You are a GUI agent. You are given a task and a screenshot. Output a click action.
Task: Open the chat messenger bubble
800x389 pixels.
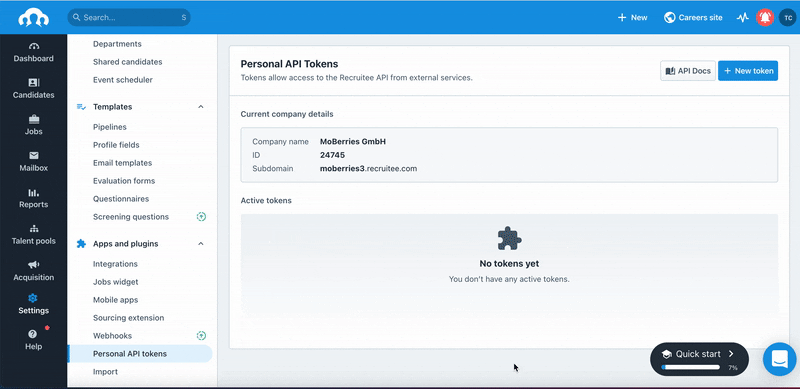pos(780,359)
